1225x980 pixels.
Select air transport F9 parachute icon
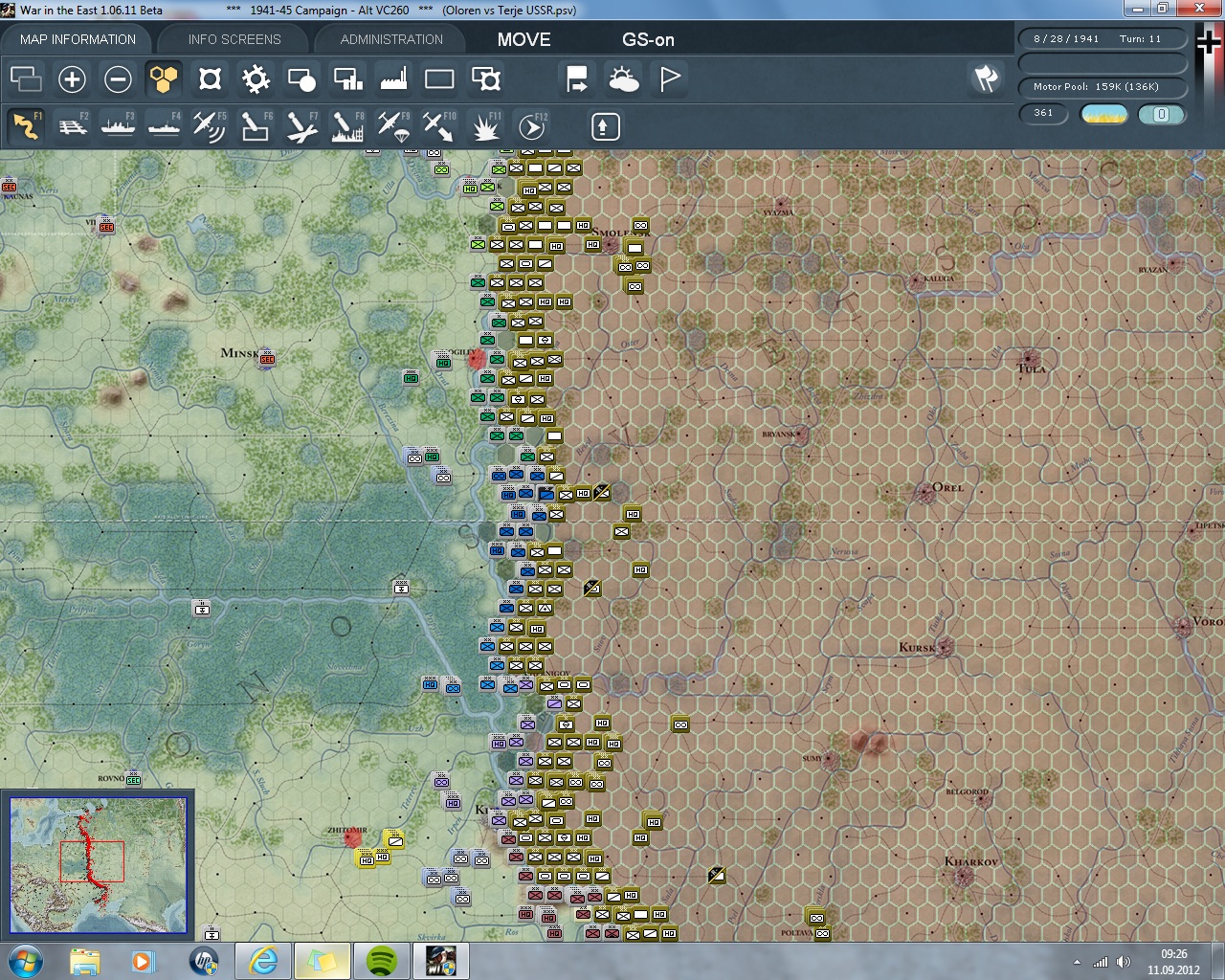coord(393,125)
